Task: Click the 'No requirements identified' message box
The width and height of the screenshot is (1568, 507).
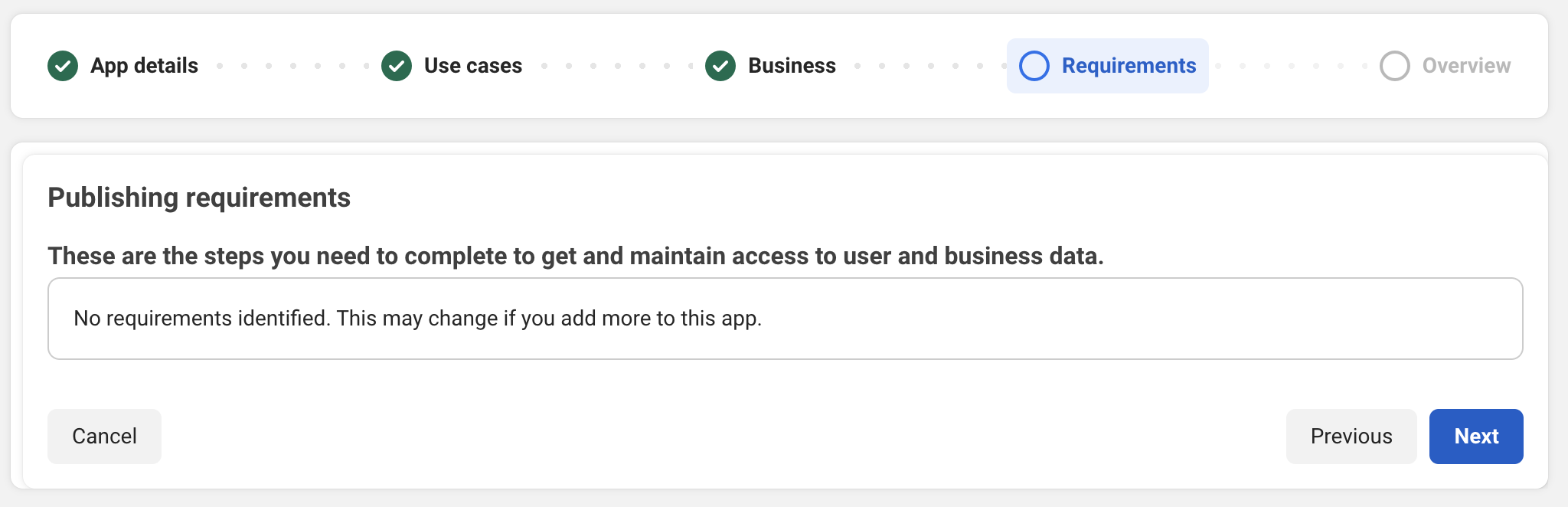Action: (785, 319)
